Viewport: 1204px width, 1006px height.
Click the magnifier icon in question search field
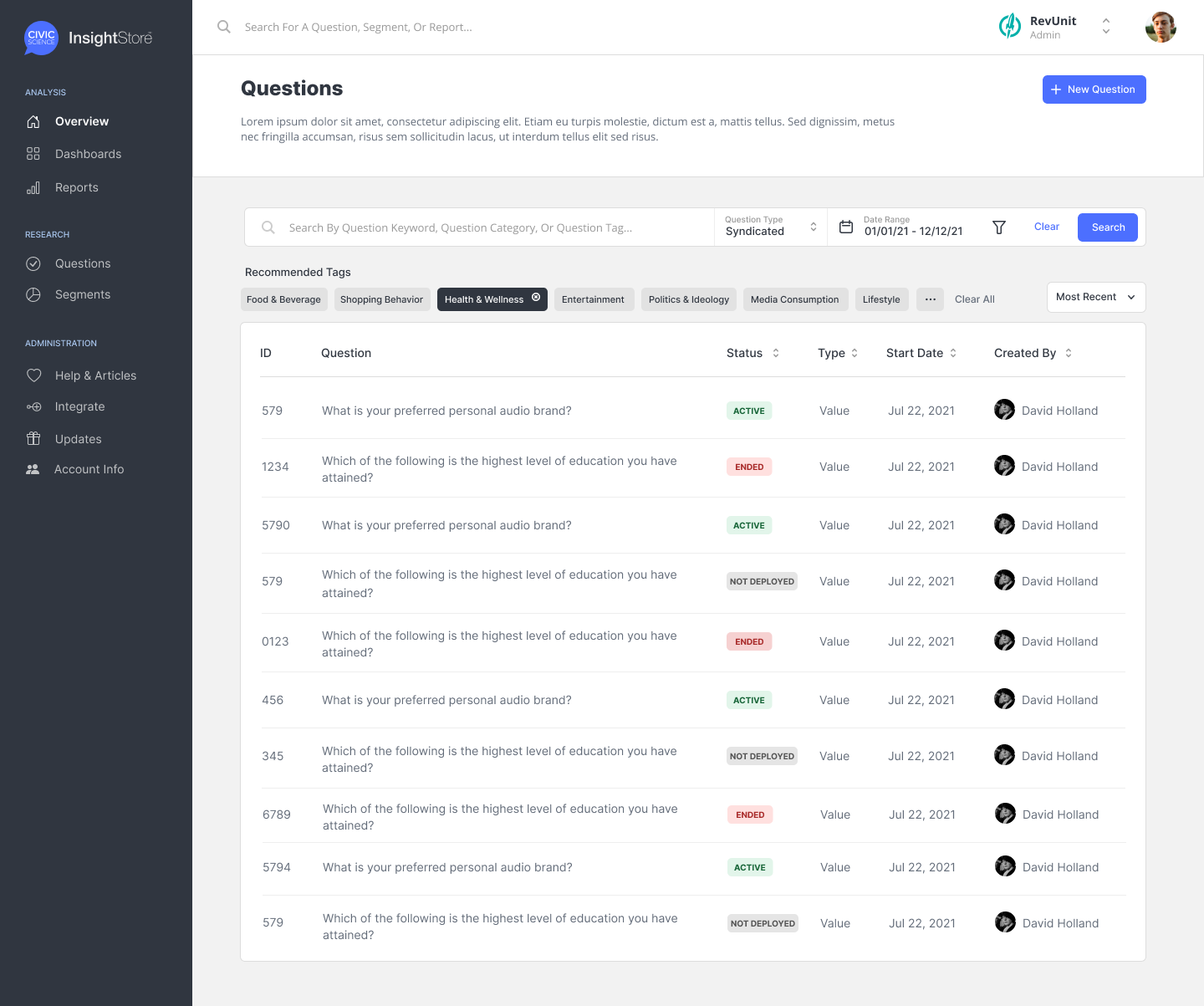tap(268, 227)
